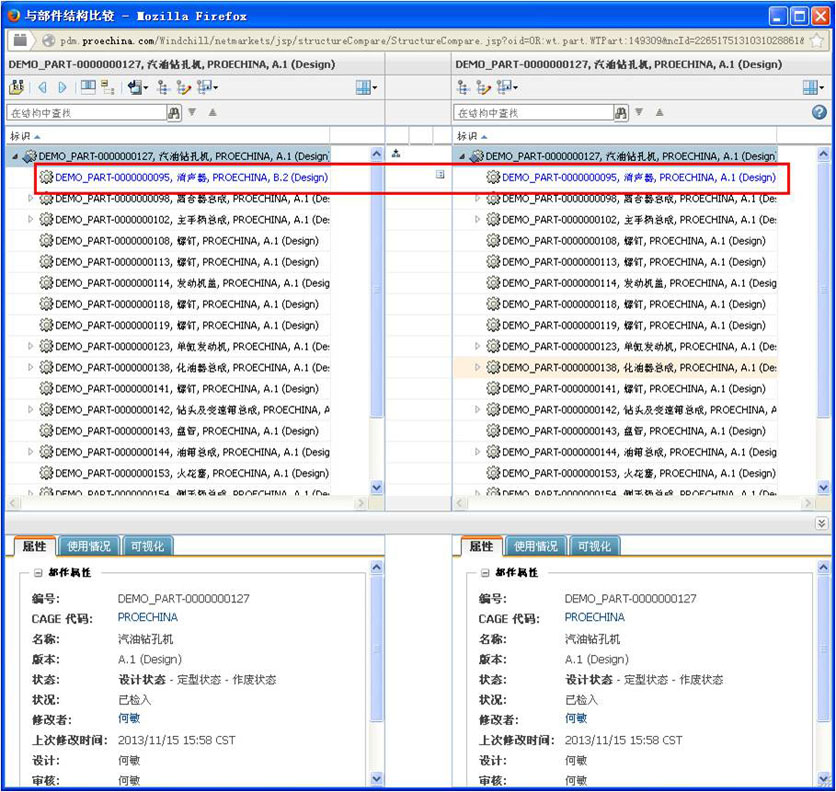Open the left pane view layout dropdown
Image resolution: width=836 pixels, height=792 pixels.
(x=366, y=87)
